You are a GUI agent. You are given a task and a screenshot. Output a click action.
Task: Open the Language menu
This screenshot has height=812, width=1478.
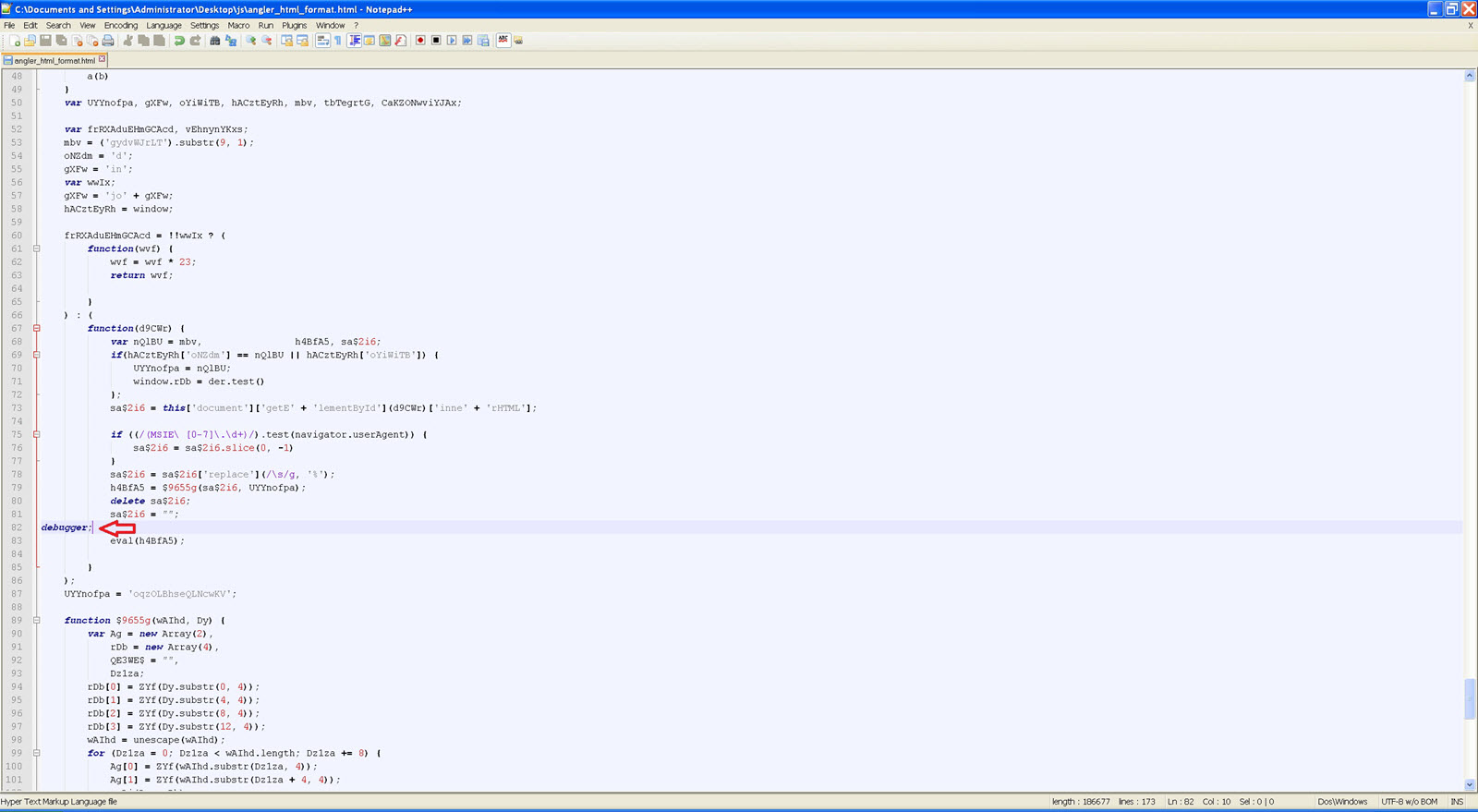[x=164, y=25]
